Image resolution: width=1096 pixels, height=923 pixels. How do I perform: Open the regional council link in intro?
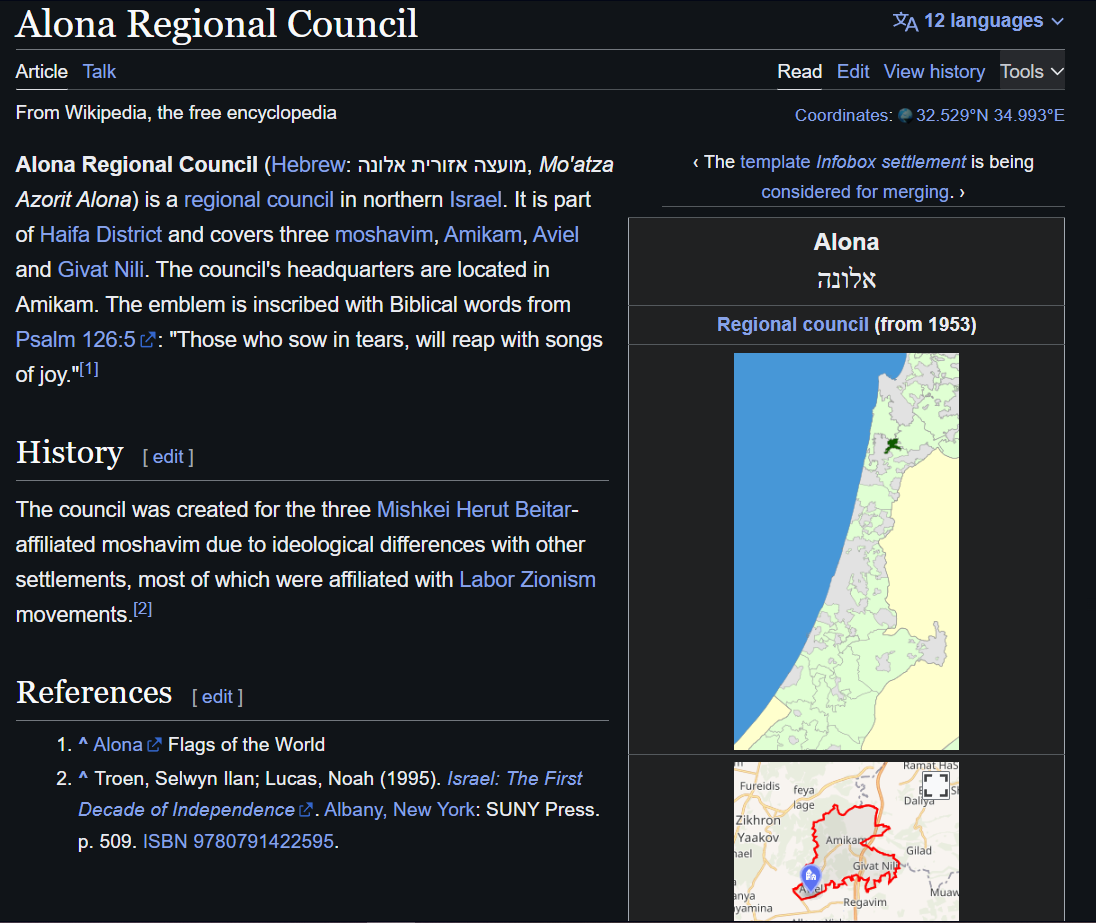point(259,199)
